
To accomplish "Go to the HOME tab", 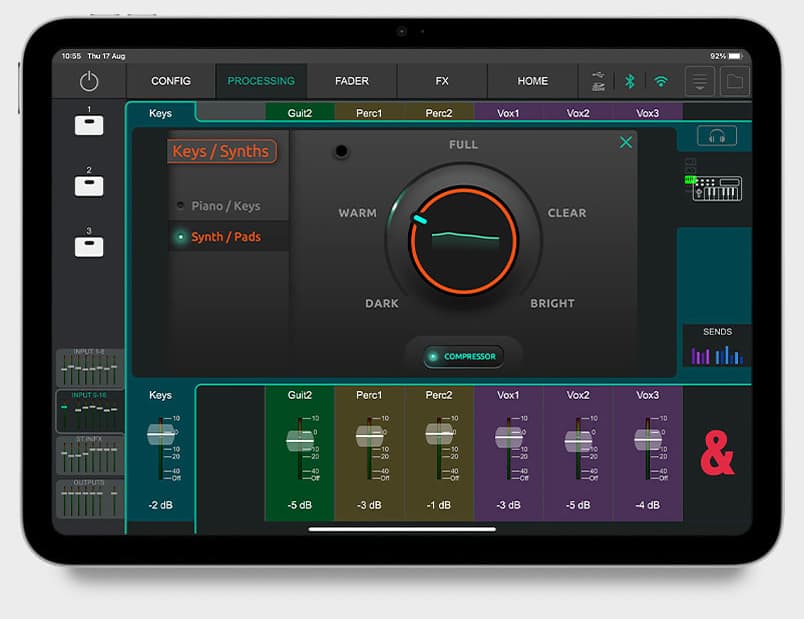I will [x=533, y=81].
